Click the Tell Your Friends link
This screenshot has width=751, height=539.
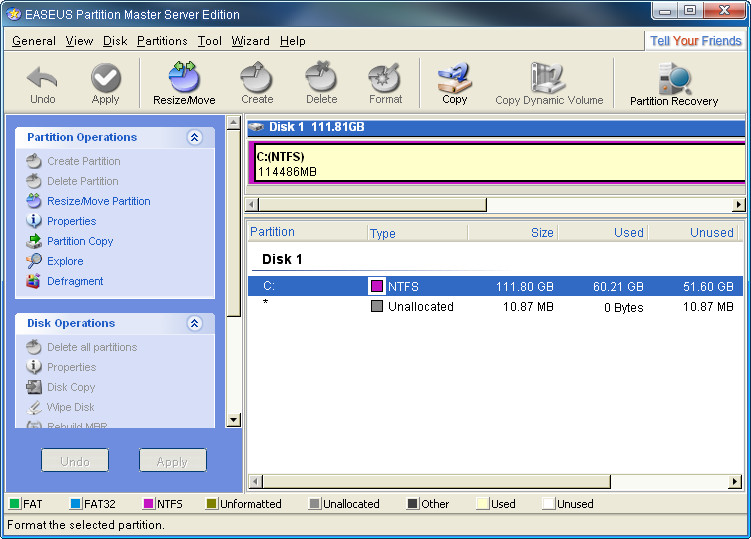(695, 41)
